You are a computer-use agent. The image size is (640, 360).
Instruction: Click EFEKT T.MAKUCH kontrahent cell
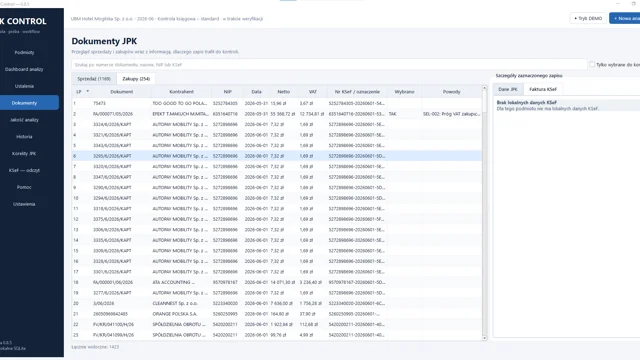click(x=180, y=114)
